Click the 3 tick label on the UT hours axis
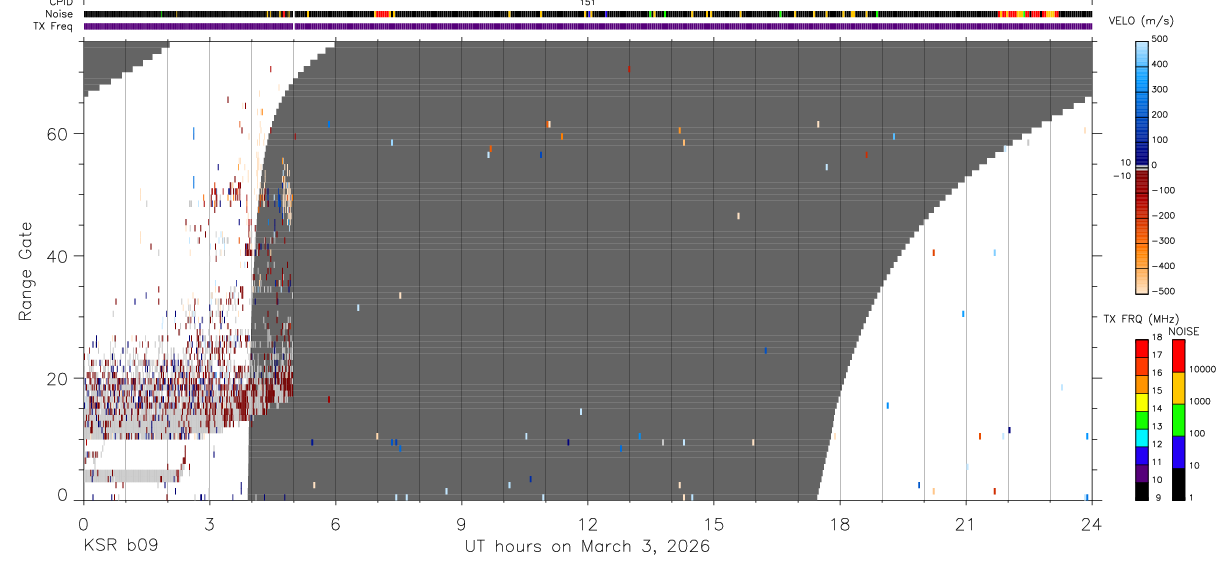Screen dimensions: 1228x567 [x=209, y=523]
